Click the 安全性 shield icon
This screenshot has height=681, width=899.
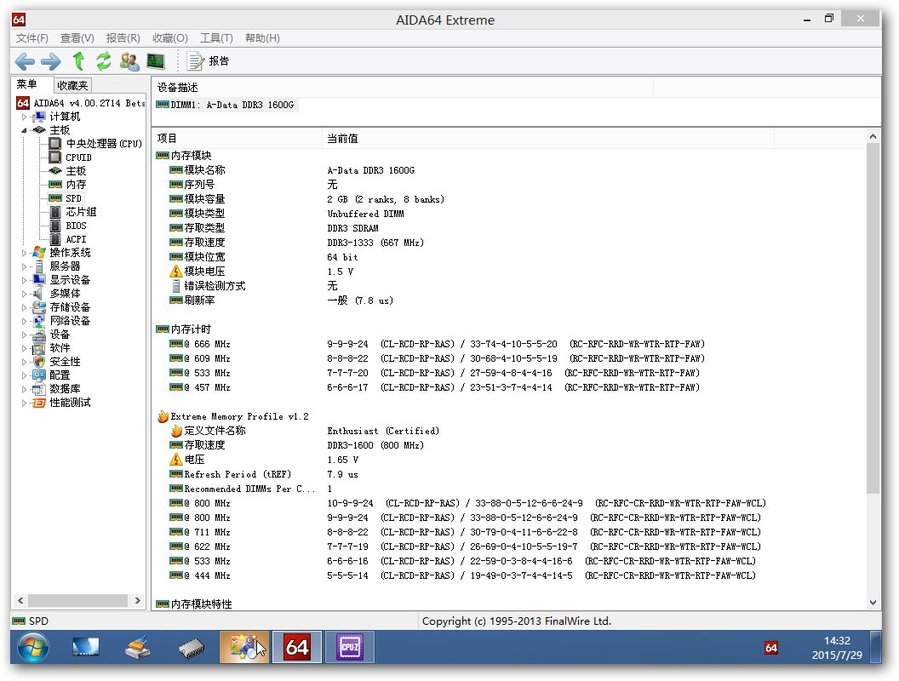coord(39,362)
